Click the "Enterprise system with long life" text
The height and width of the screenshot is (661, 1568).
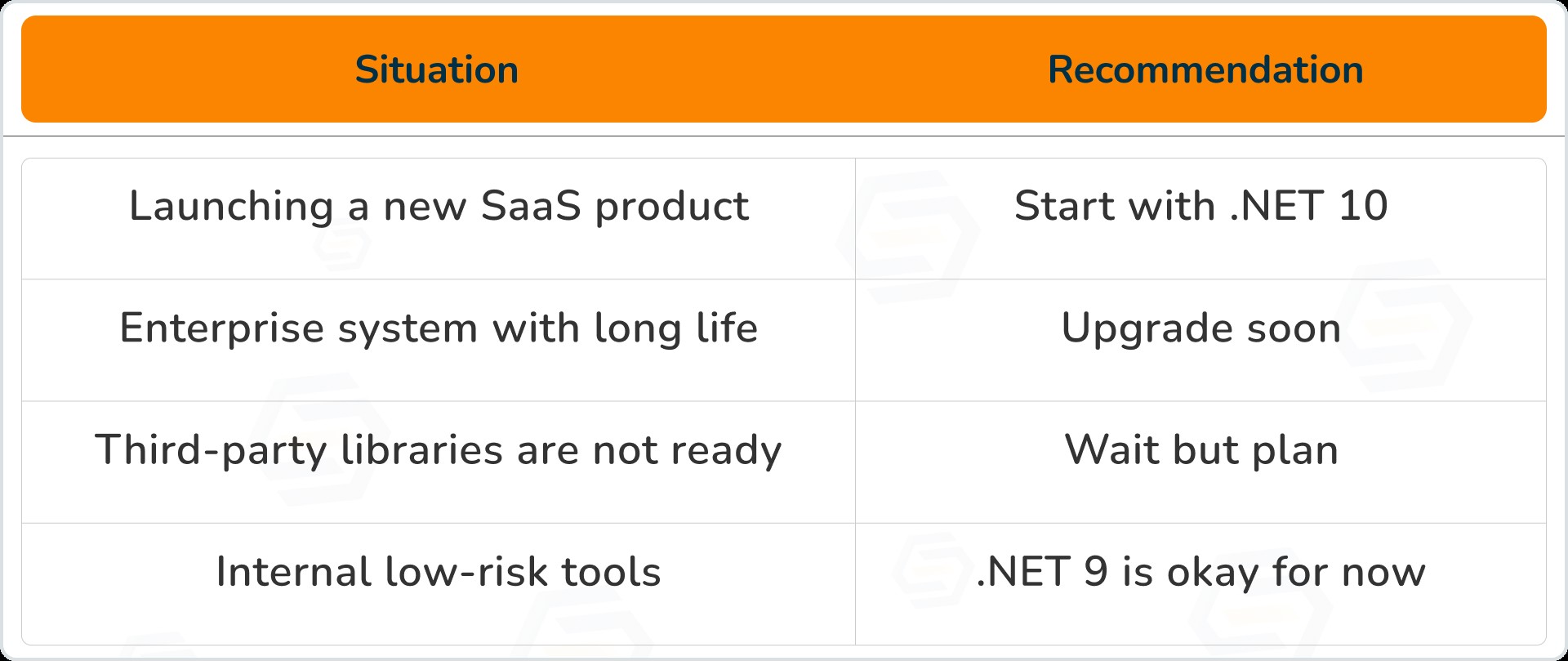point(439,328)
